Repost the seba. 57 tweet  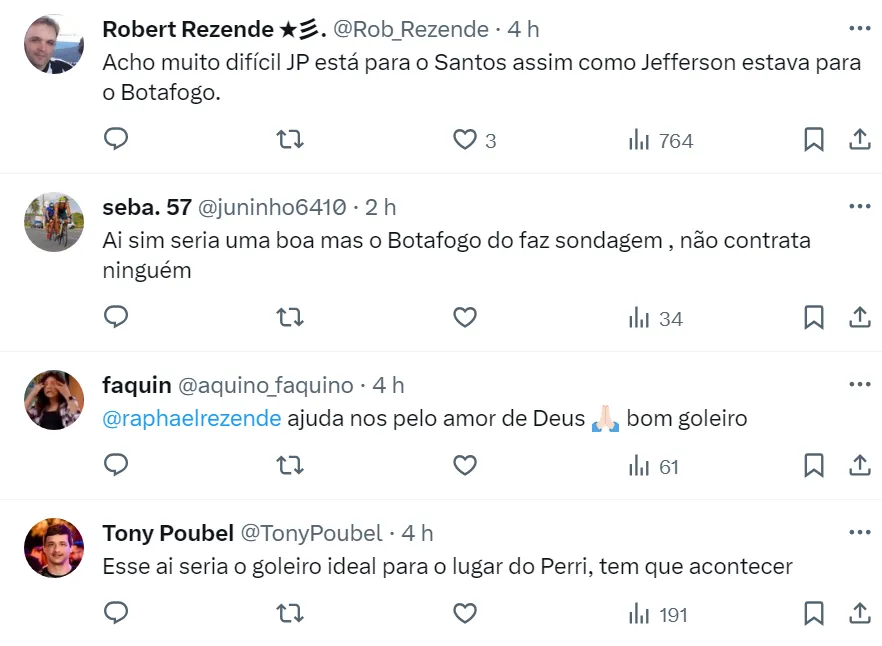[x=290, y=318]
